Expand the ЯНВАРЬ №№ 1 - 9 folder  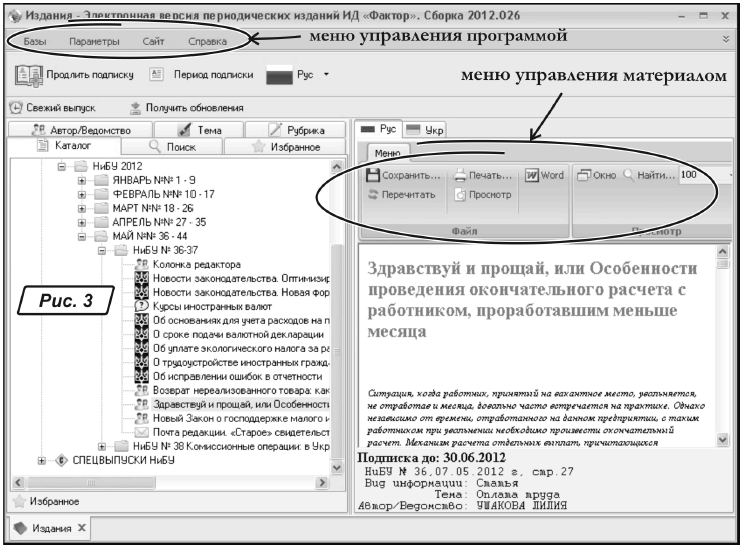click(x=83, y=180)
